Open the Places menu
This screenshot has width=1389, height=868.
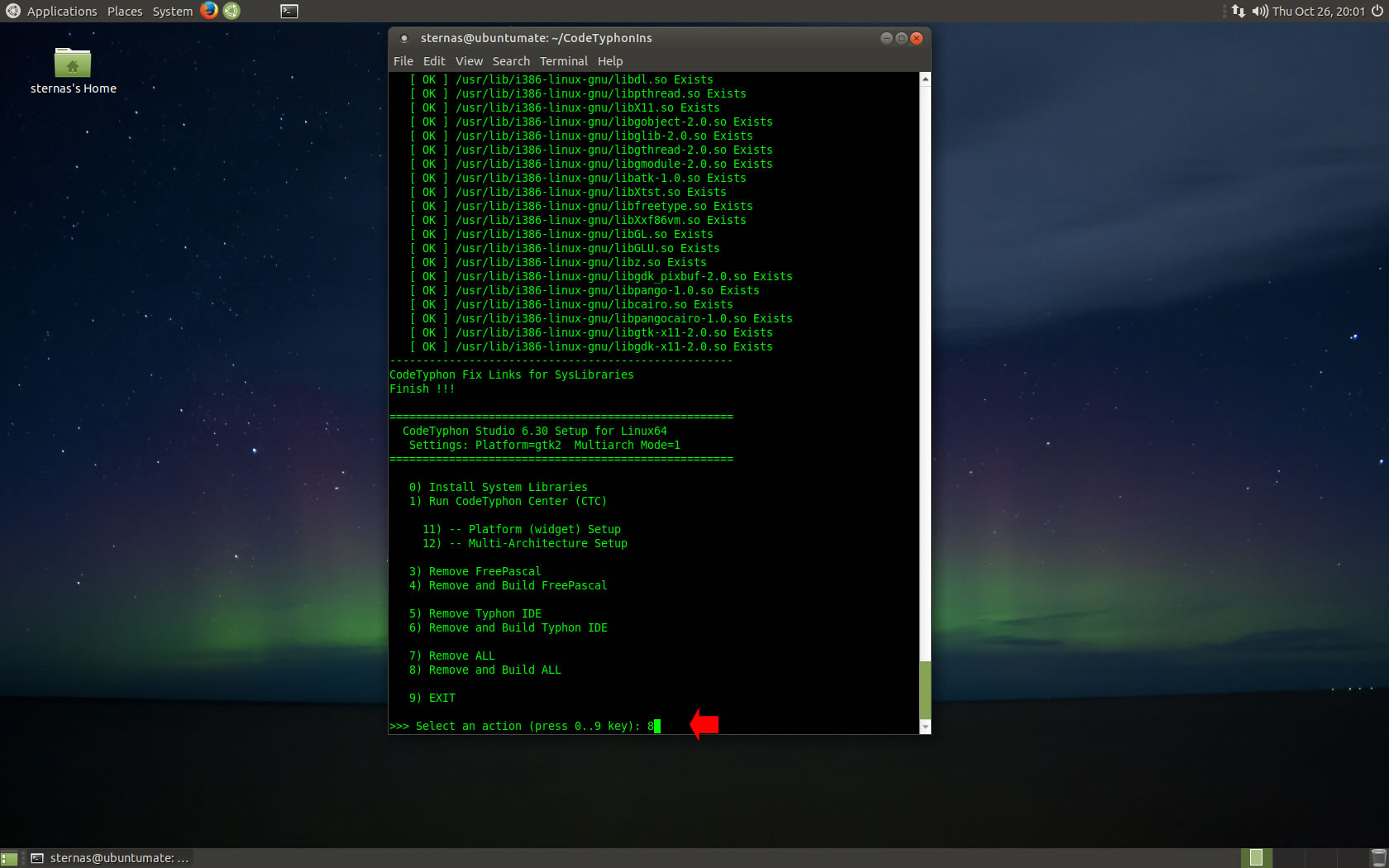125,12
